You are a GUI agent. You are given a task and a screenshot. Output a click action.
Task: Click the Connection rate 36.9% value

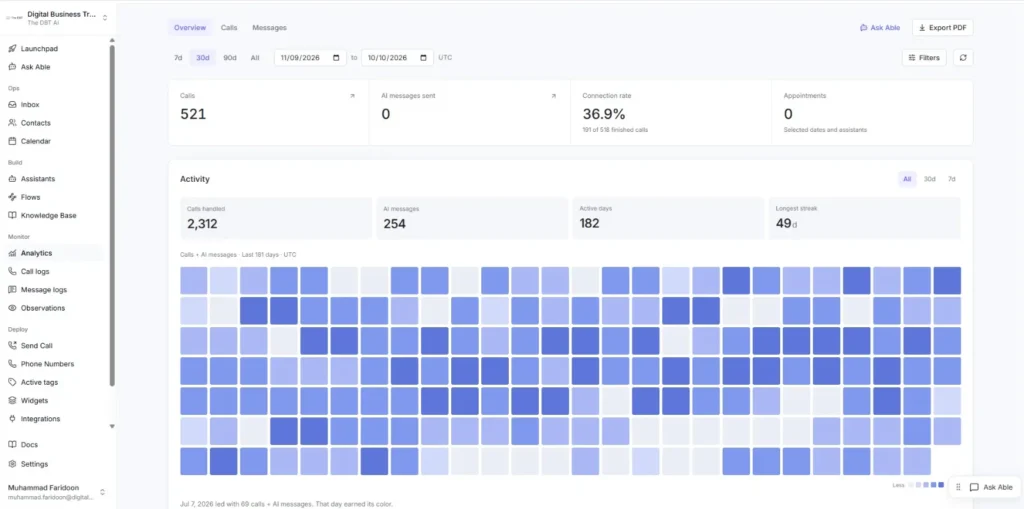pyautogui.click(x=604, y=114)
